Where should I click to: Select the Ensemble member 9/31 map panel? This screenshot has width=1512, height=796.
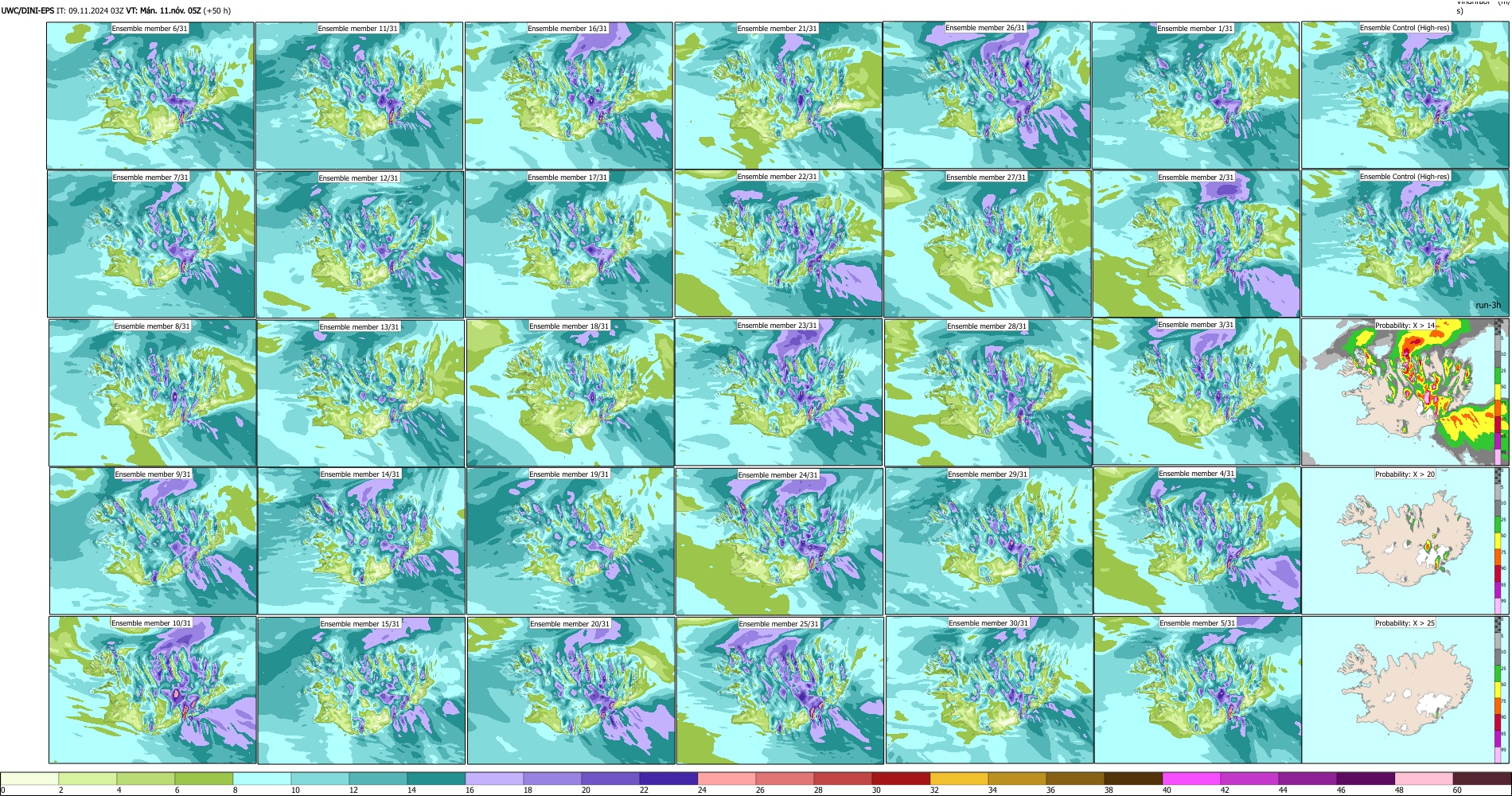pos(154,541)
